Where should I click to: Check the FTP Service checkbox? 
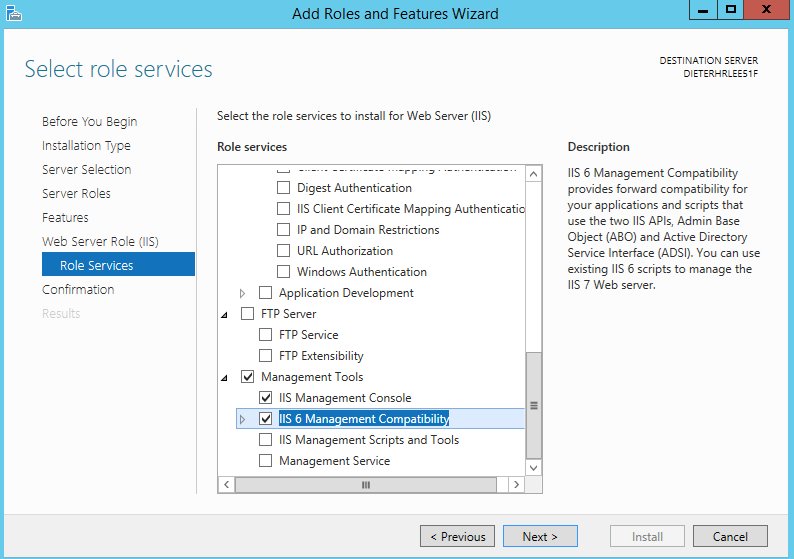click(265, 335)
